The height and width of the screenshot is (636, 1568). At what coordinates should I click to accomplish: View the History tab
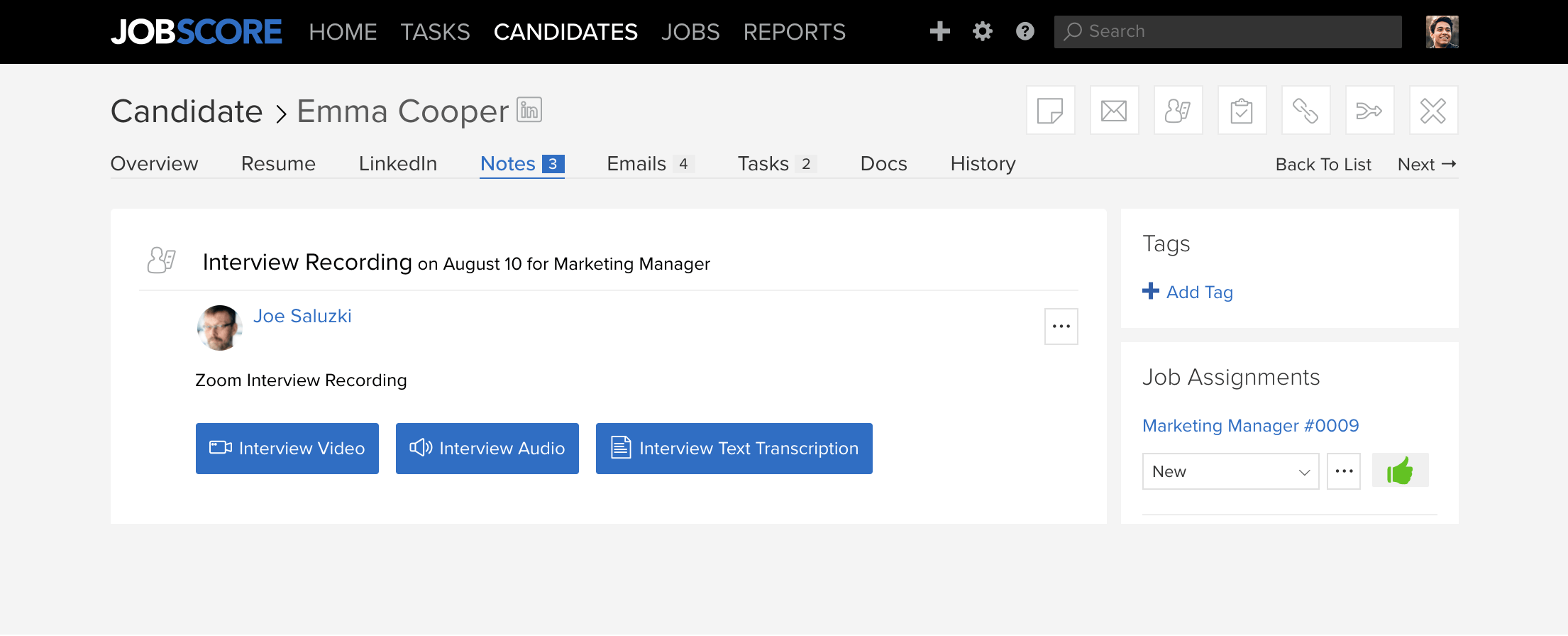pyautogui.click(x=983, y=164)
